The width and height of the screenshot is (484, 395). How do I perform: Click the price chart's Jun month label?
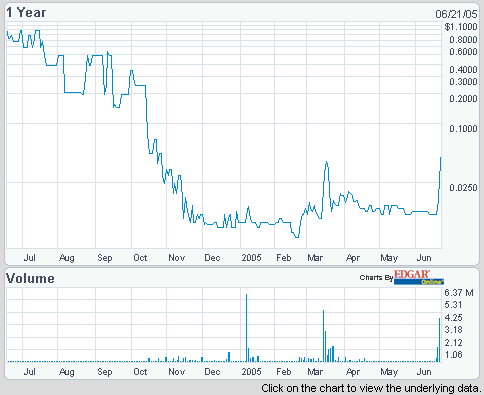point(424,258)
